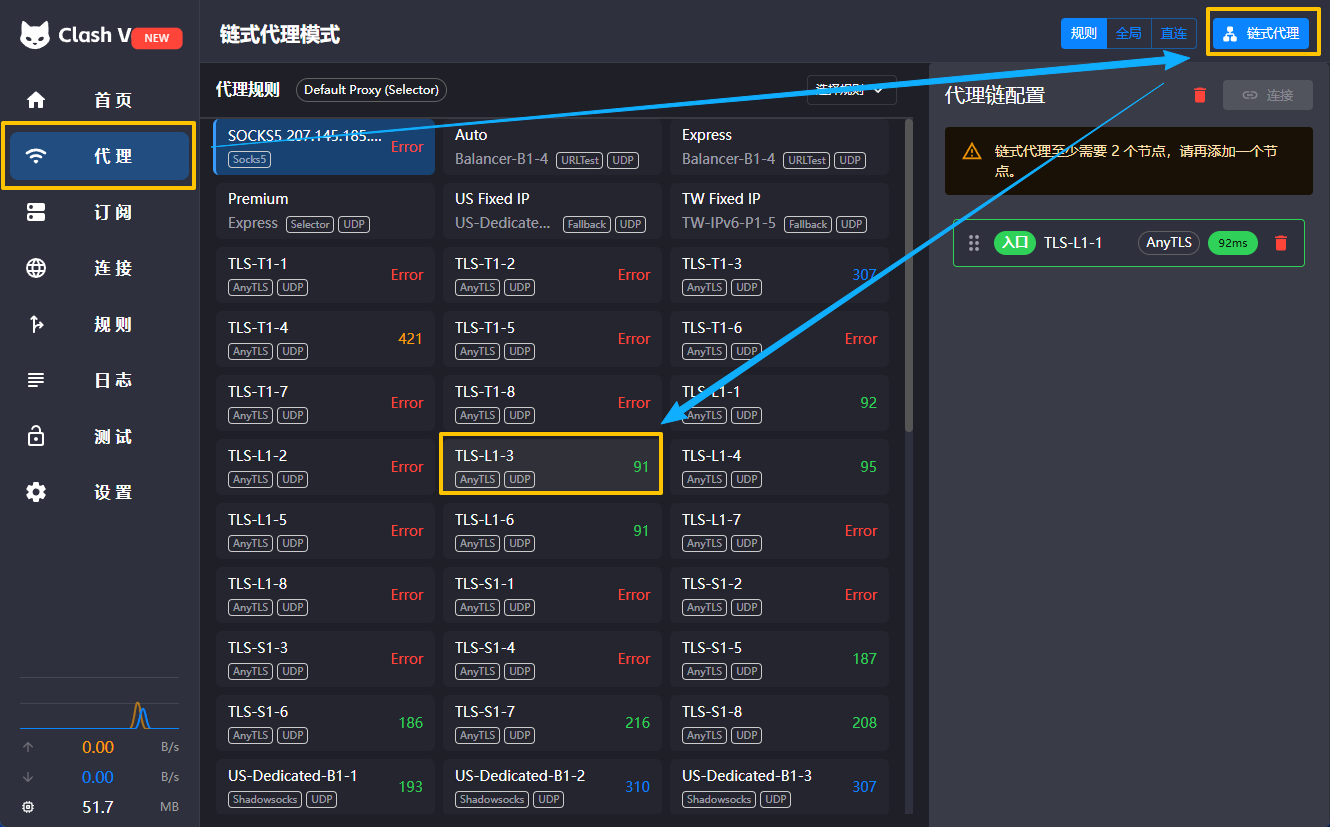This screenshot has width=1330, height=827.
Task: Select proxy node TLS-T1-4 with 421 delay
Action: (324, 339)
